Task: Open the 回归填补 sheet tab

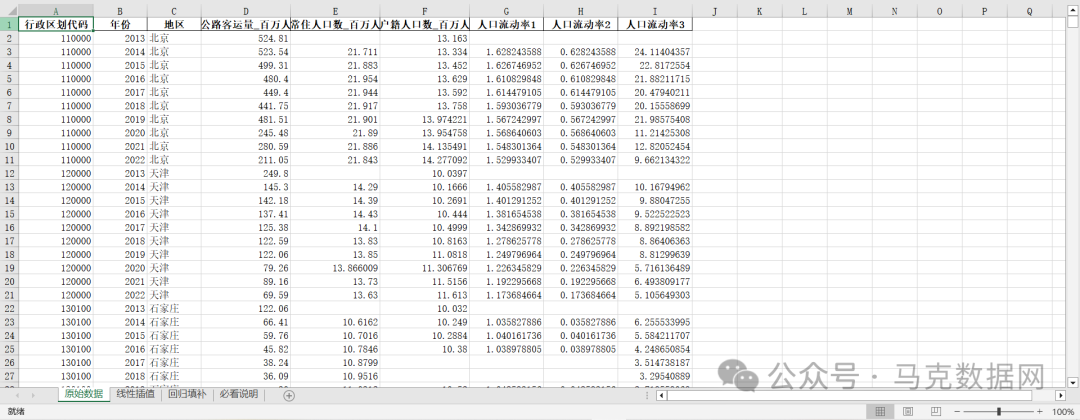Action: 187,395
